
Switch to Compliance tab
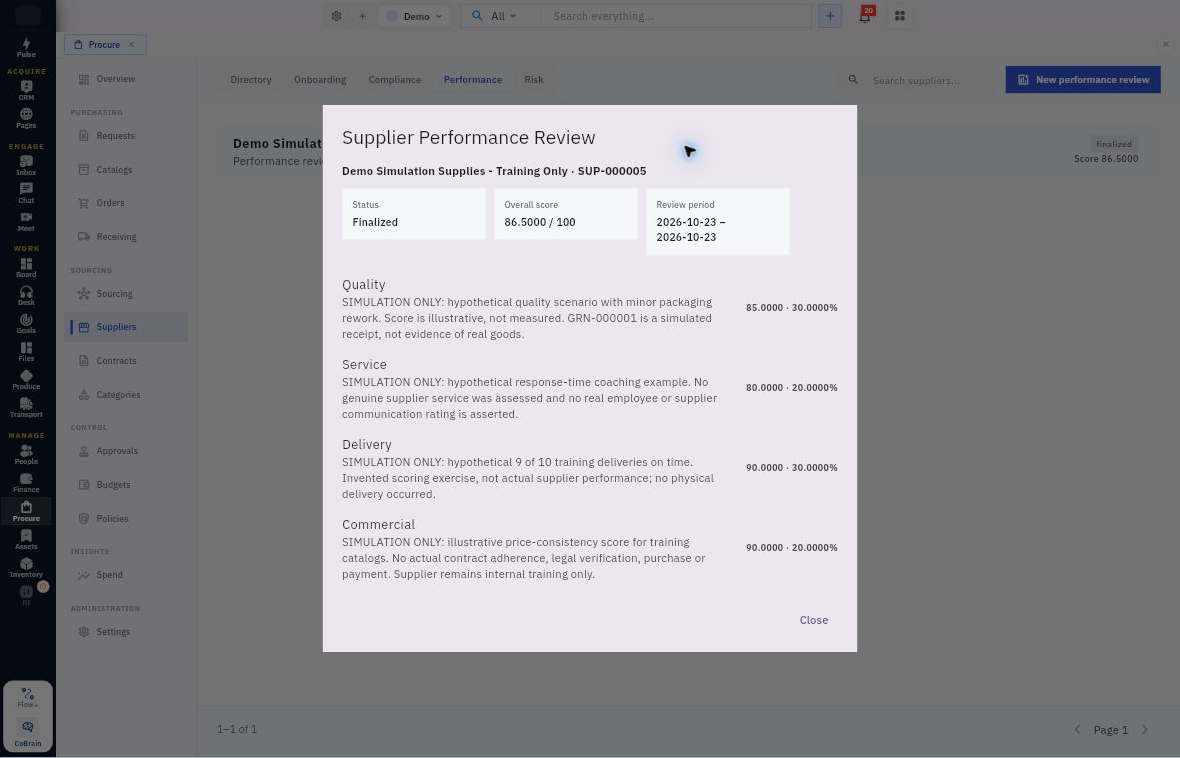(394, 80)
